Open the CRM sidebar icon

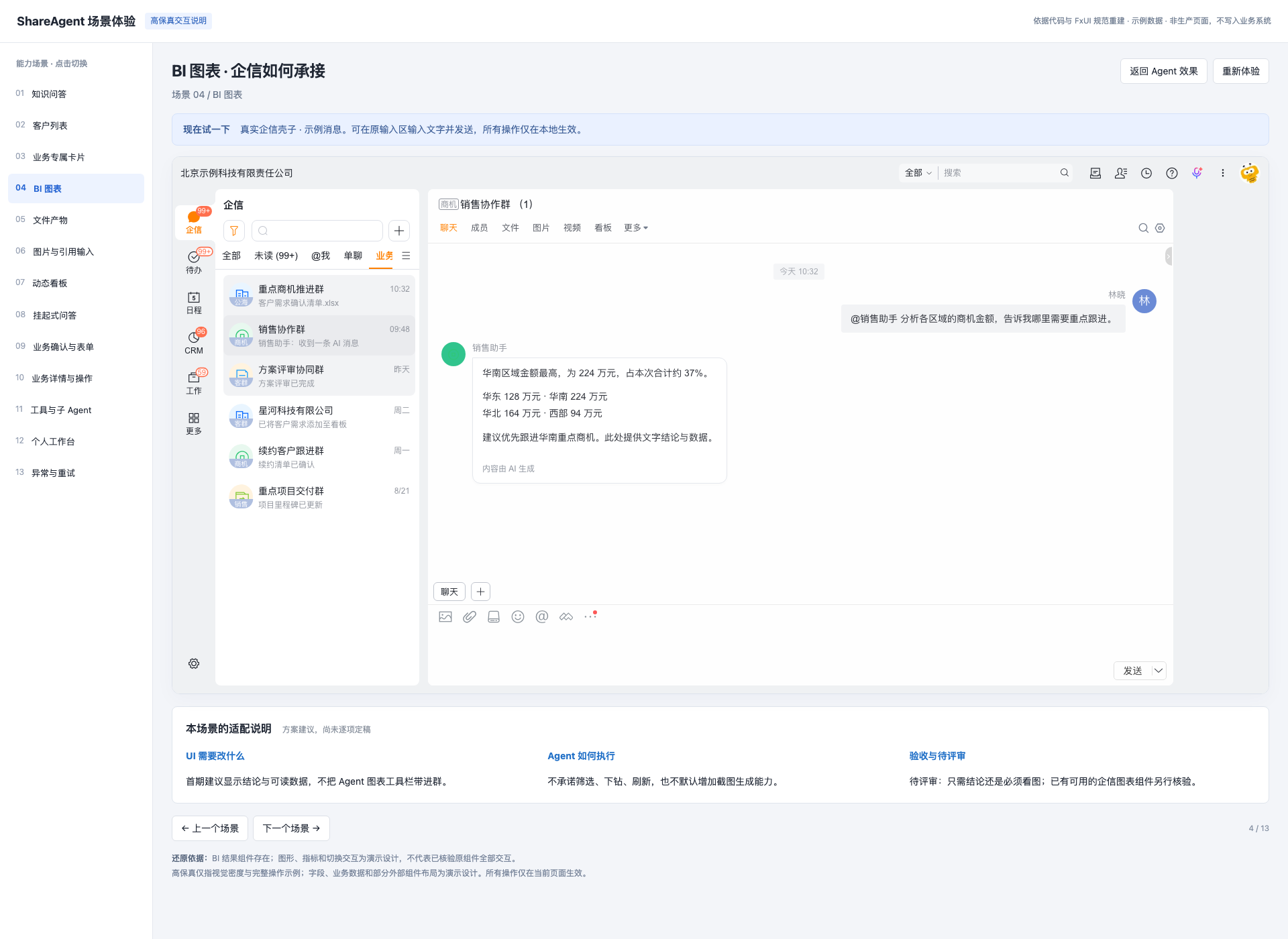point(194,342)
